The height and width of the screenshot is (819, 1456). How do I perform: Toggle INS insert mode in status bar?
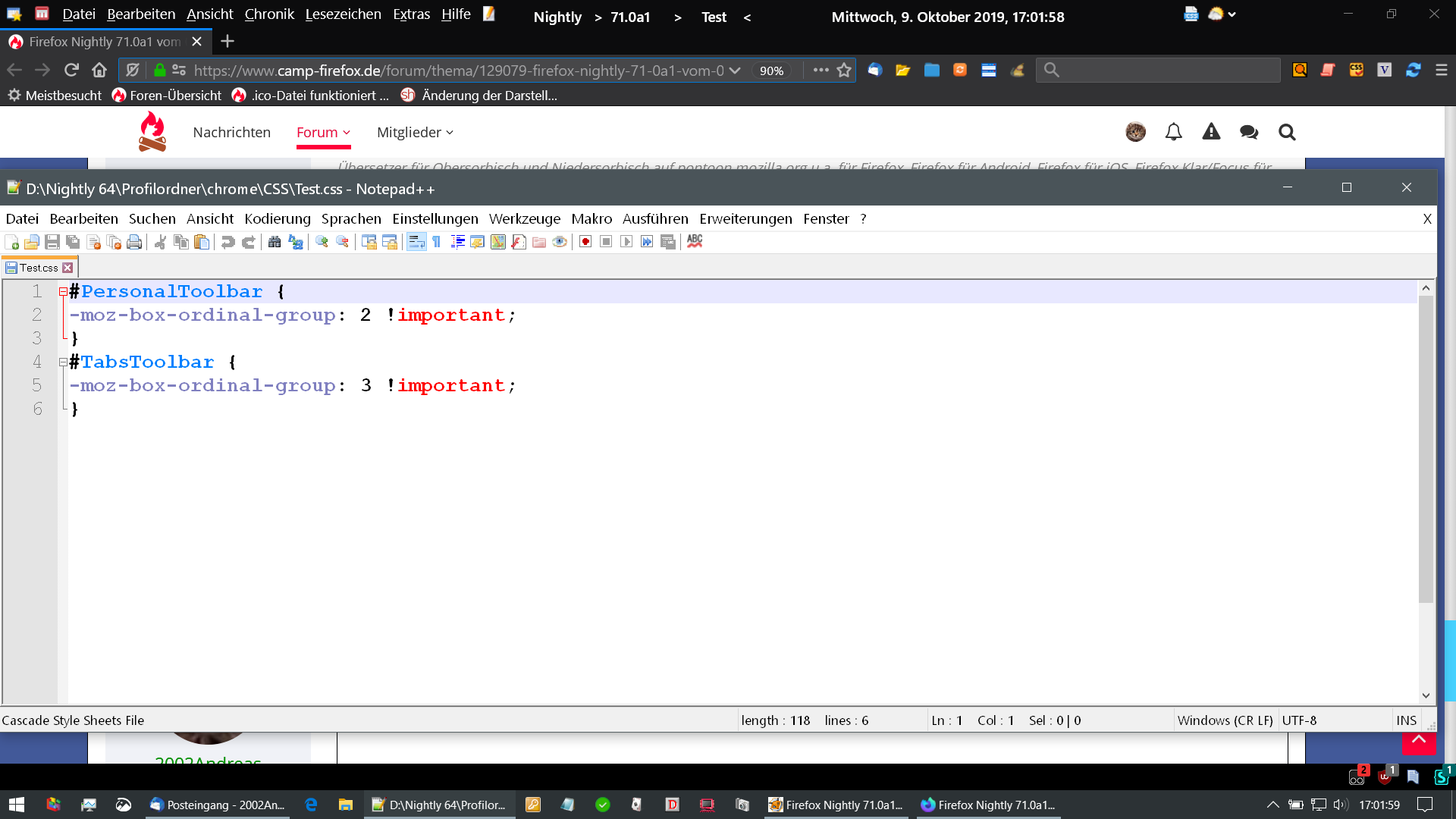[x=1406, y=720]
